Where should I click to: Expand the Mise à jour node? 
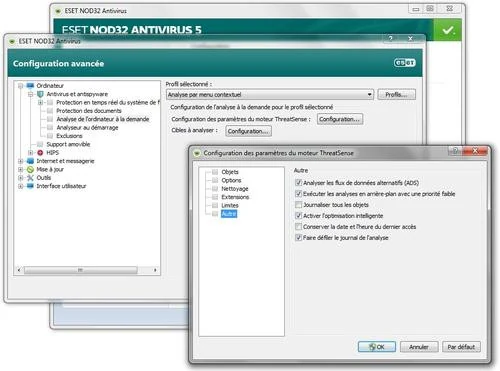coord(21,169)
